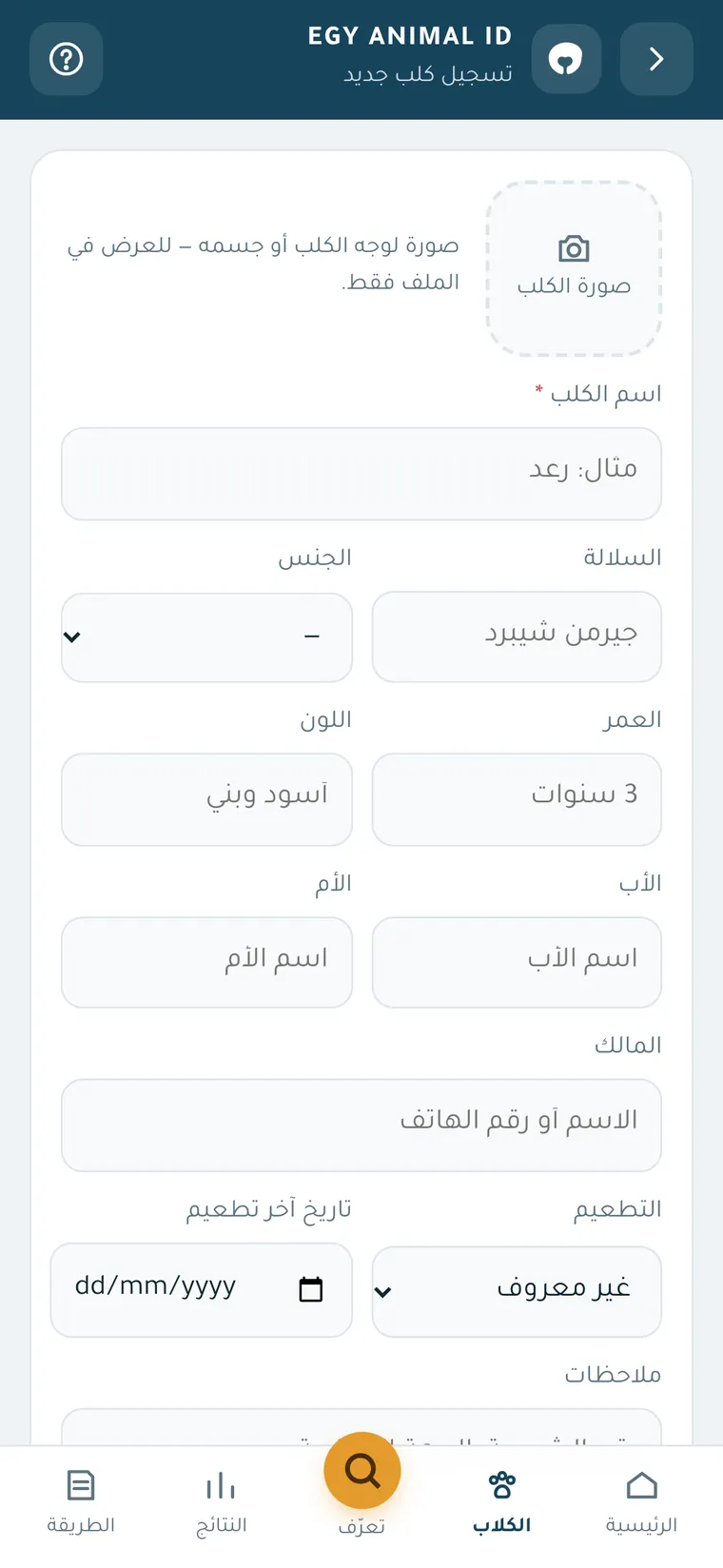This screenshot has width=723, height=1568.
Task: Click the dd/mm/yyyy last vaccination date field
Action: pyautogui.click(x=202, y=1289)
